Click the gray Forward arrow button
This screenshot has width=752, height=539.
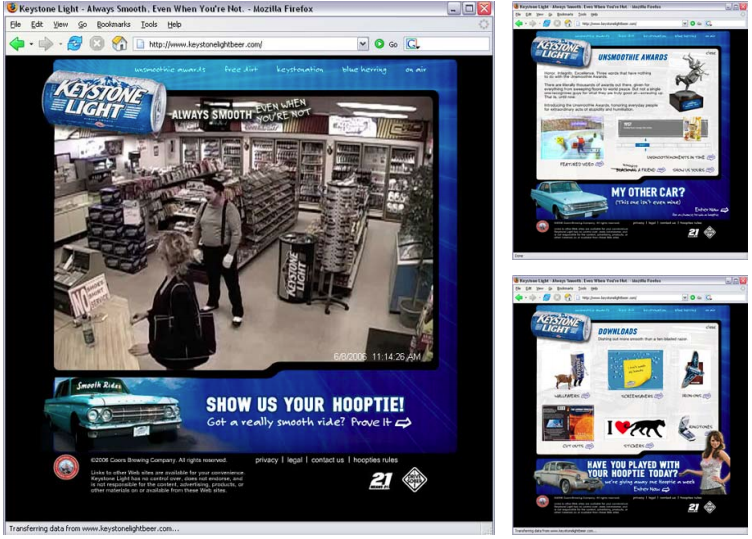[x=46, y=44]
